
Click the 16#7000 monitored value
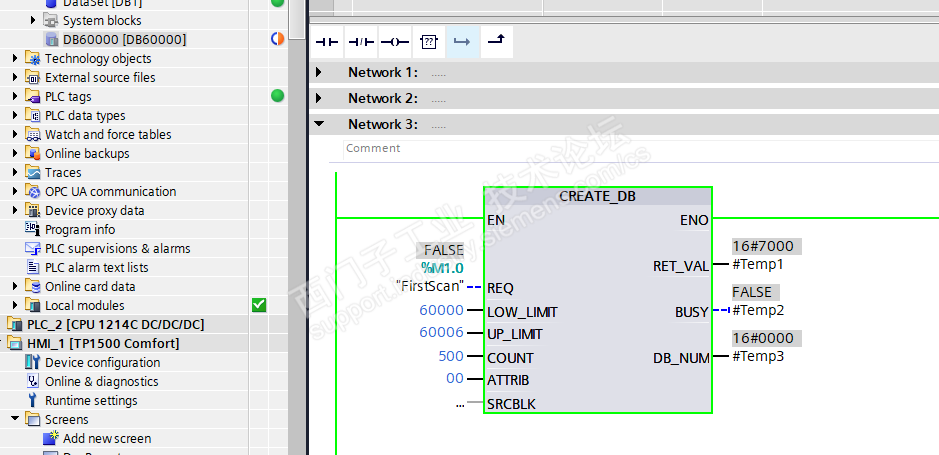[x=767, y=247]
